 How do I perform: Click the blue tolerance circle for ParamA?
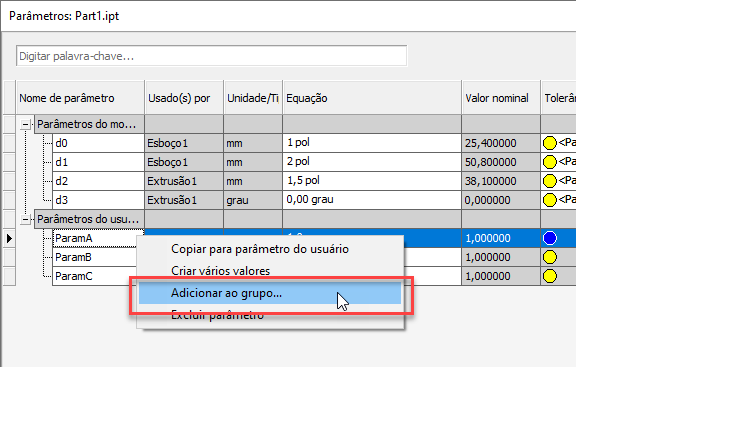click(x=550, y=238)
